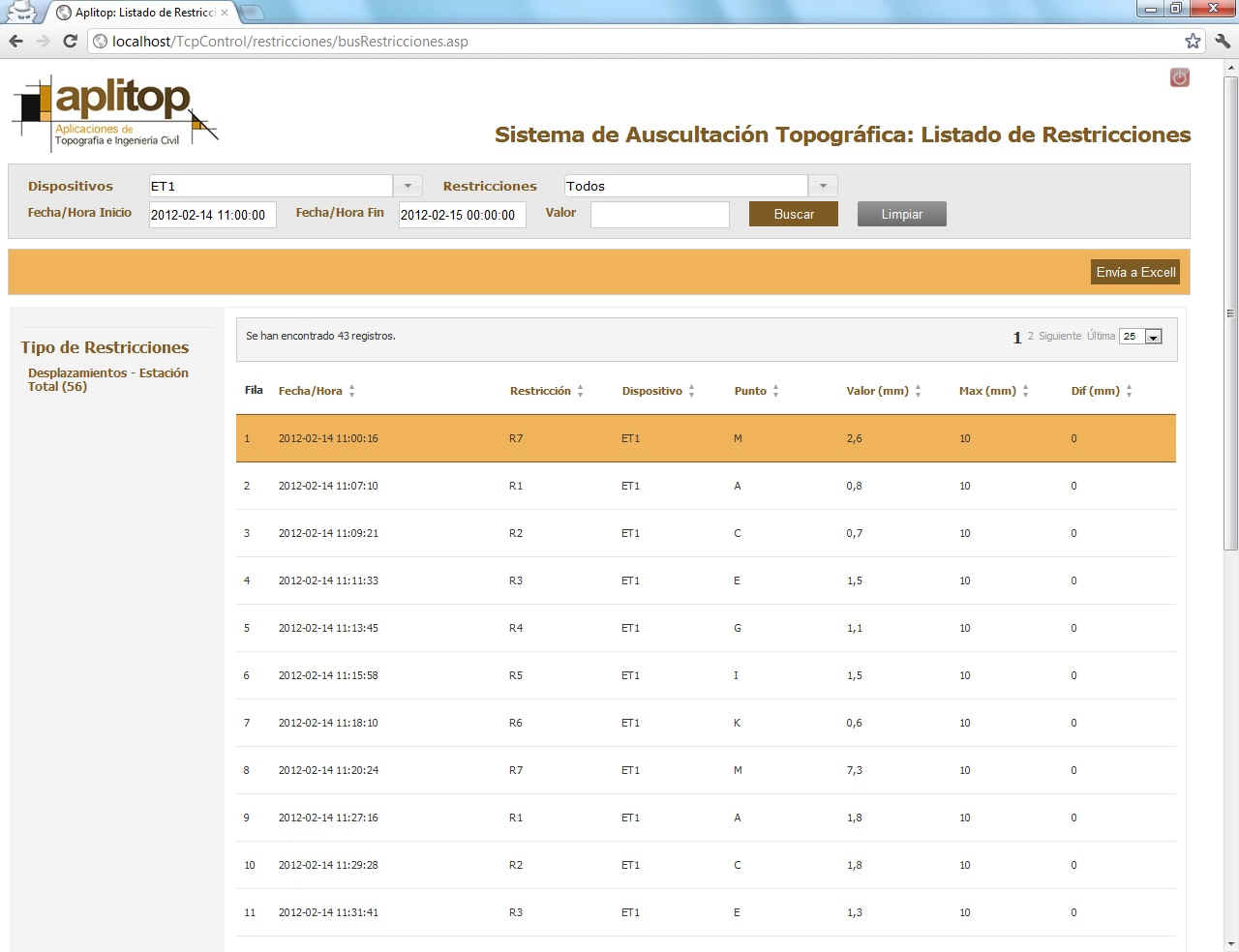Open the records-per-page dropdown showing 25
Image resolution: width=1239 pixels, height=952 pixels.
click(1153, 337)
